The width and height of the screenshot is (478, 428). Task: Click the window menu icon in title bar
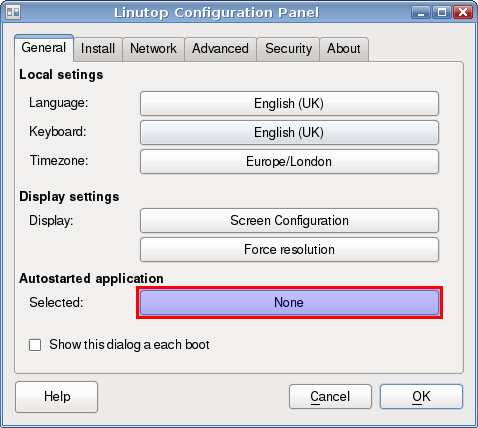pos(13,12)
